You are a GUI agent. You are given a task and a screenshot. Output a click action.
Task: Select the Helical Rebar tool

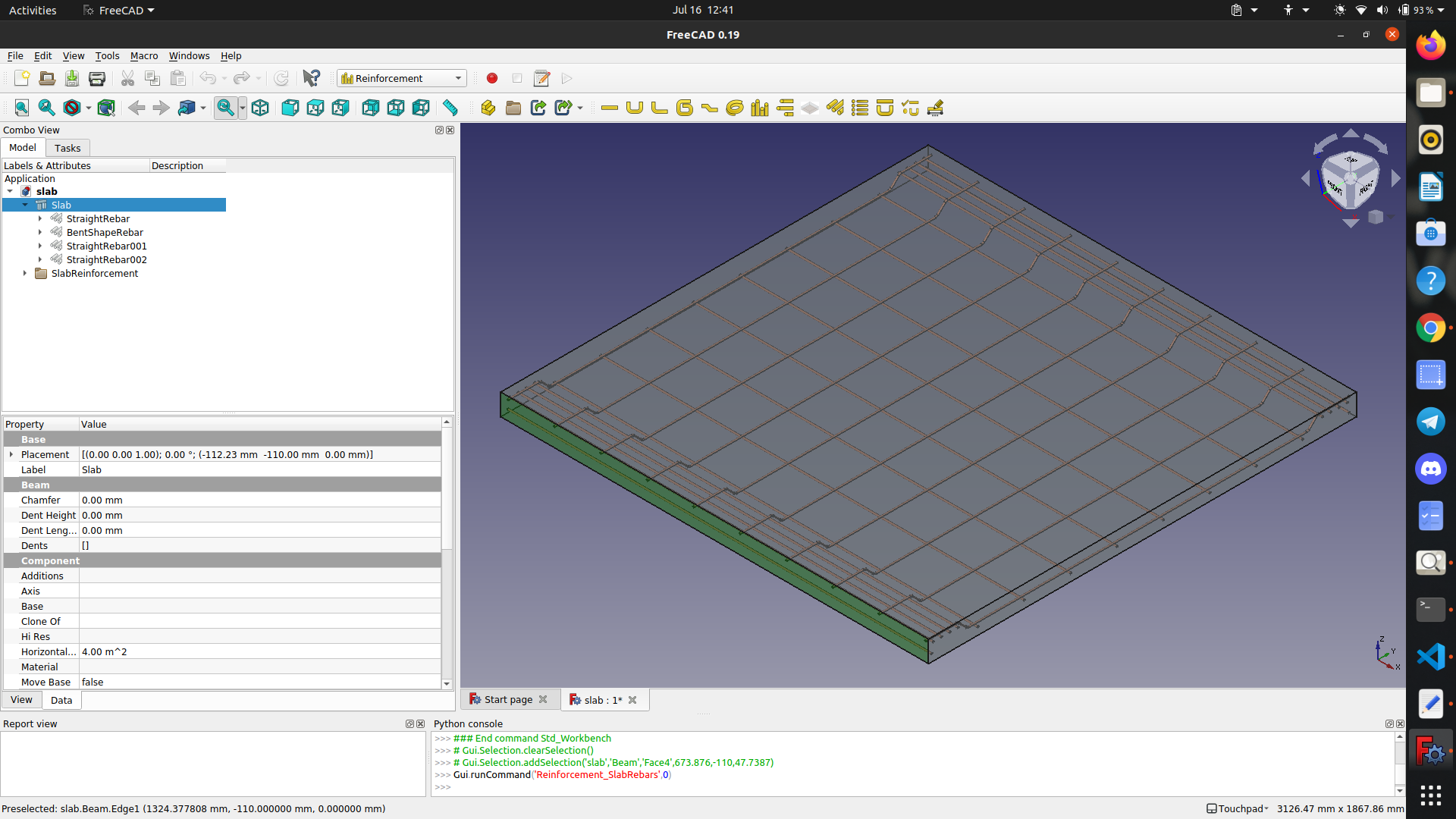pos(734,108)
